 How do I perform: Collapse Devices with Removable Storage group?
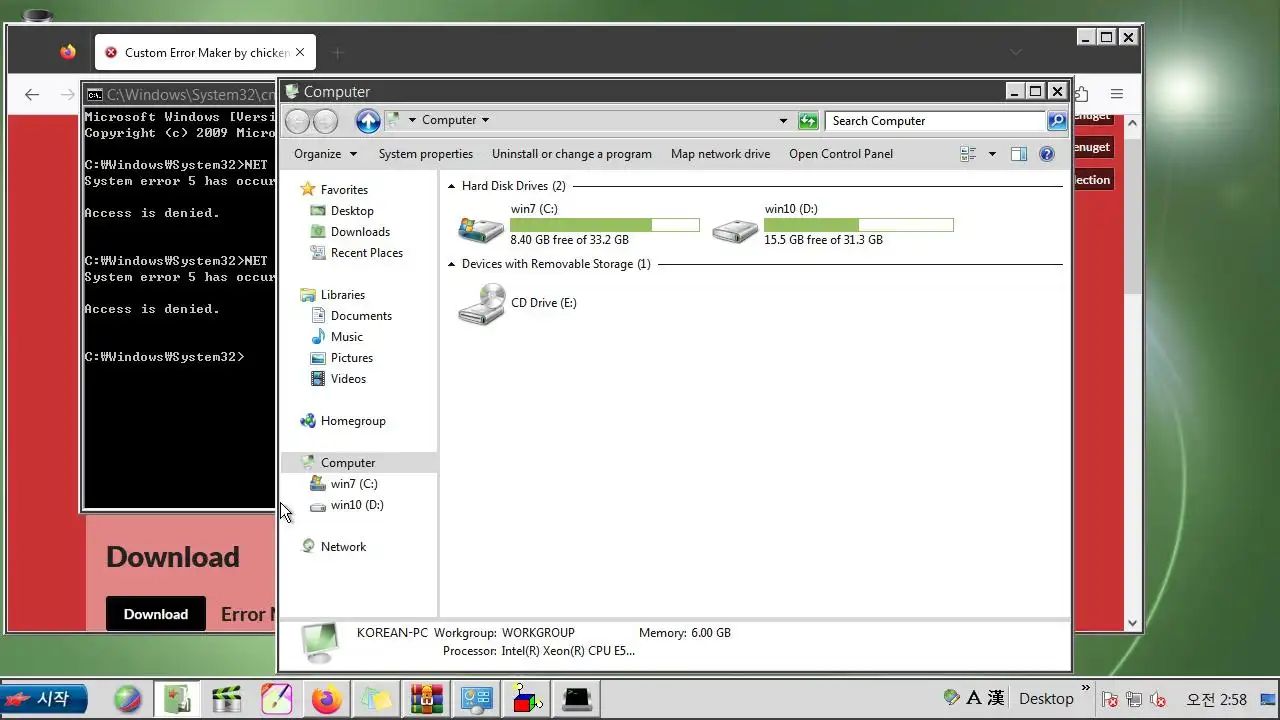(452, 264)
